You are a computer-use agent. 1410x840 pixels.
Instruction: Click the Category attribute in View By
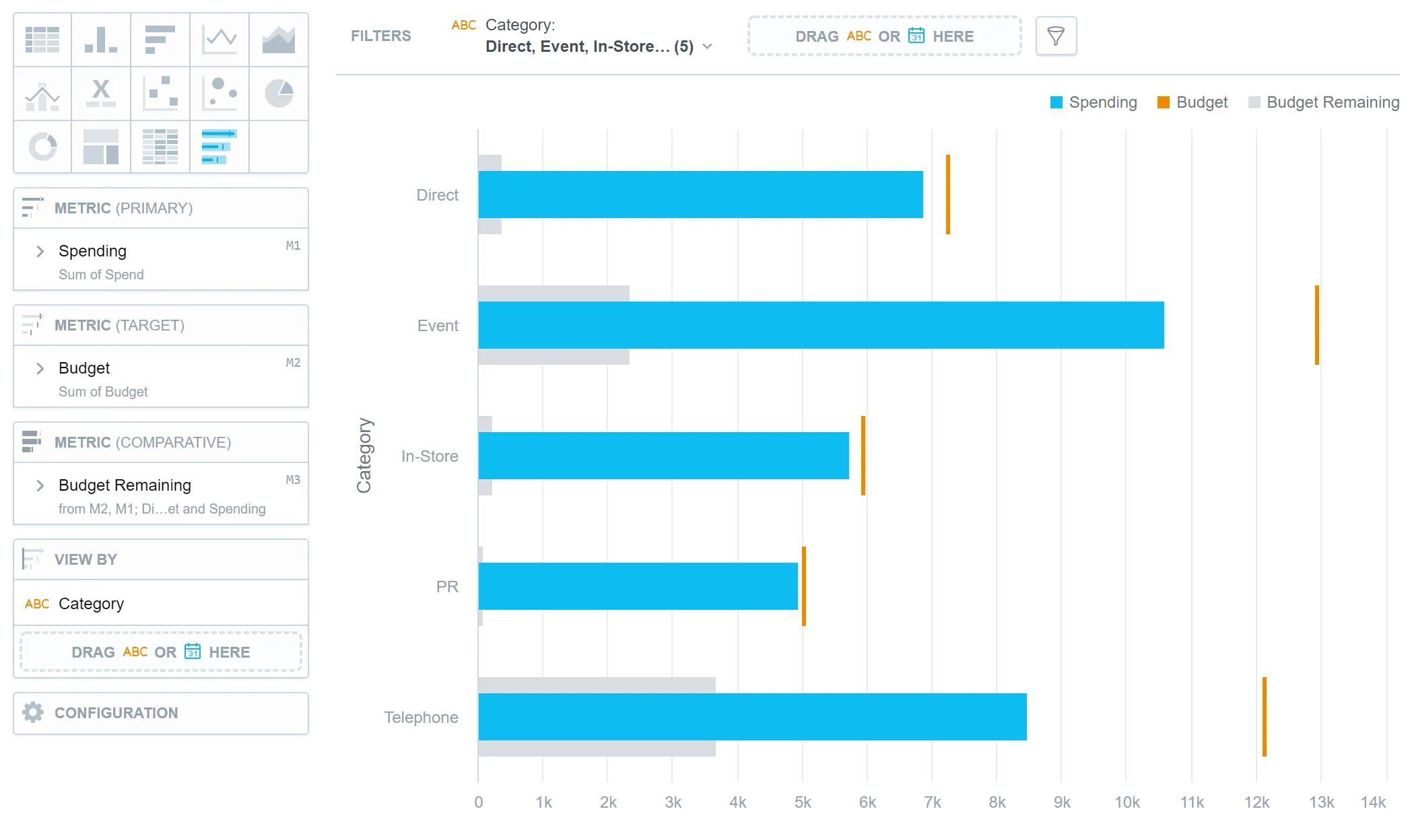pyautogui.click(x=92, y=604)
